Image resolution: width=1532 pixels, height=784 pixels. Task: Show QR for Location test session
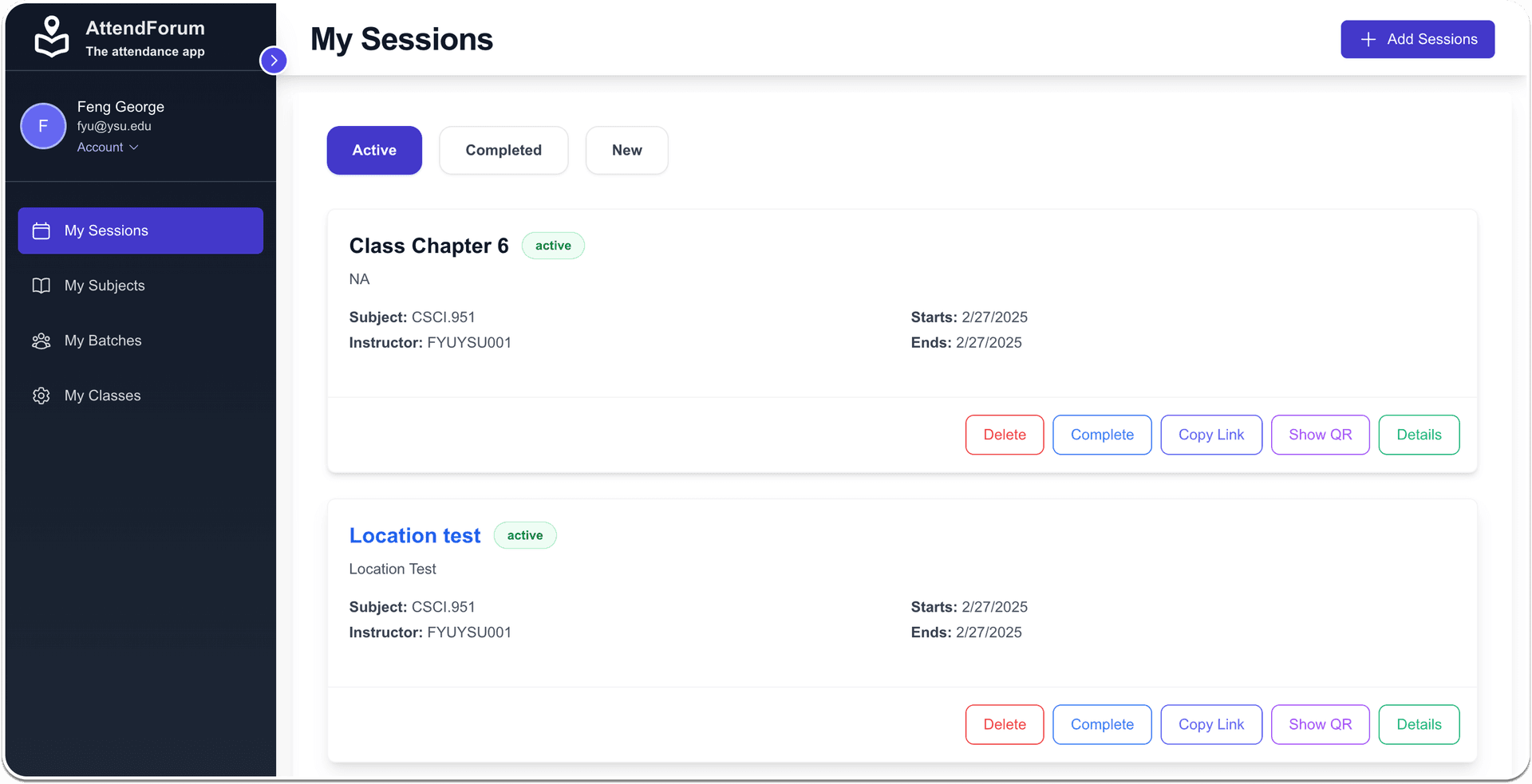1320,724
